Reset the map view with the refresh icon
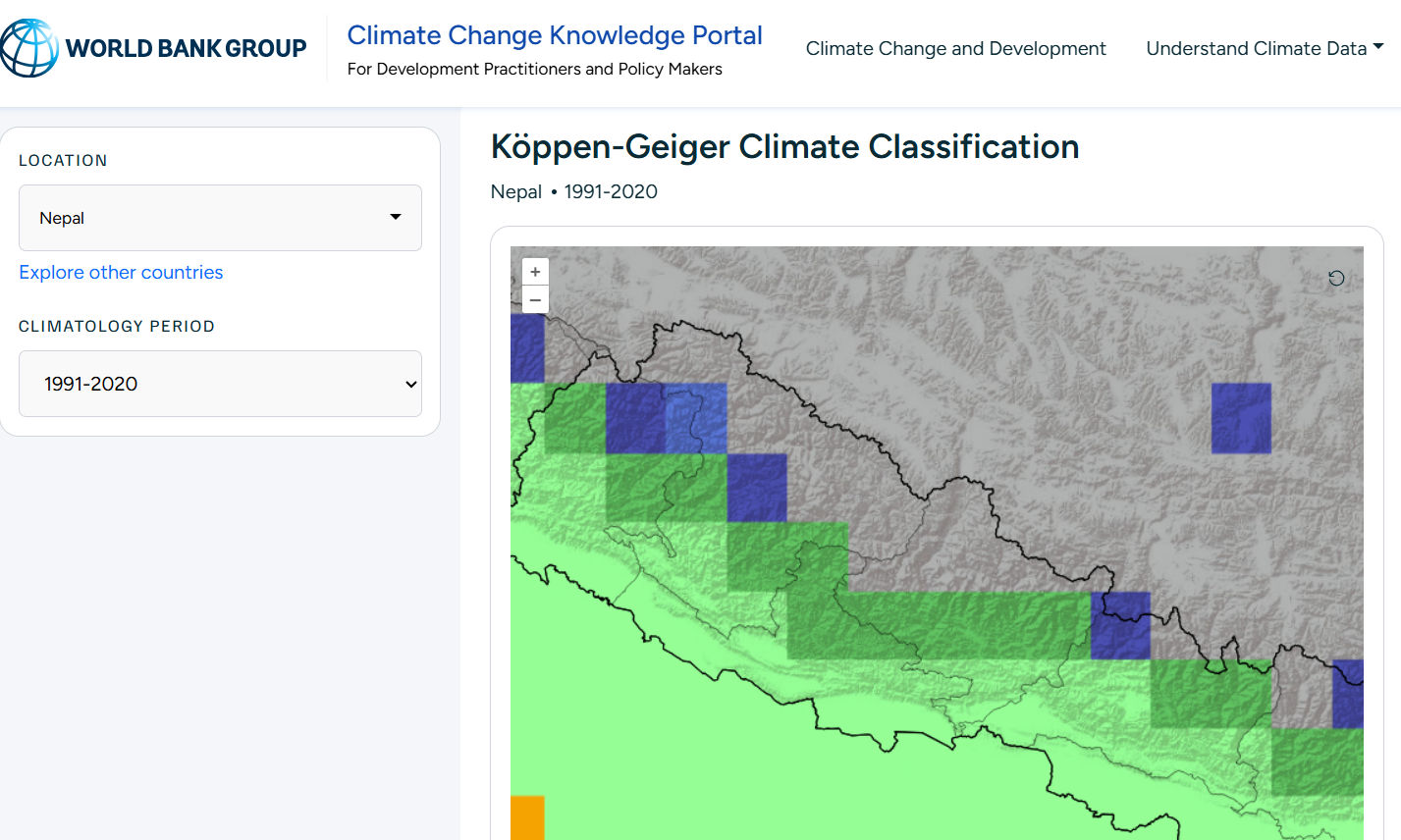 [x=1336, y=278]
